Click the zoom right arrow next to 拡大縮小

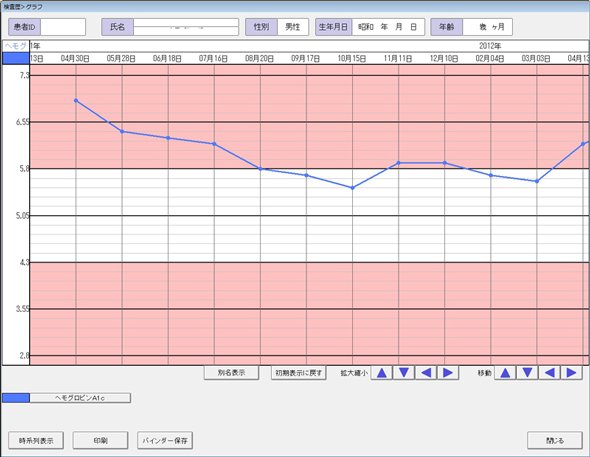[448, 373]
